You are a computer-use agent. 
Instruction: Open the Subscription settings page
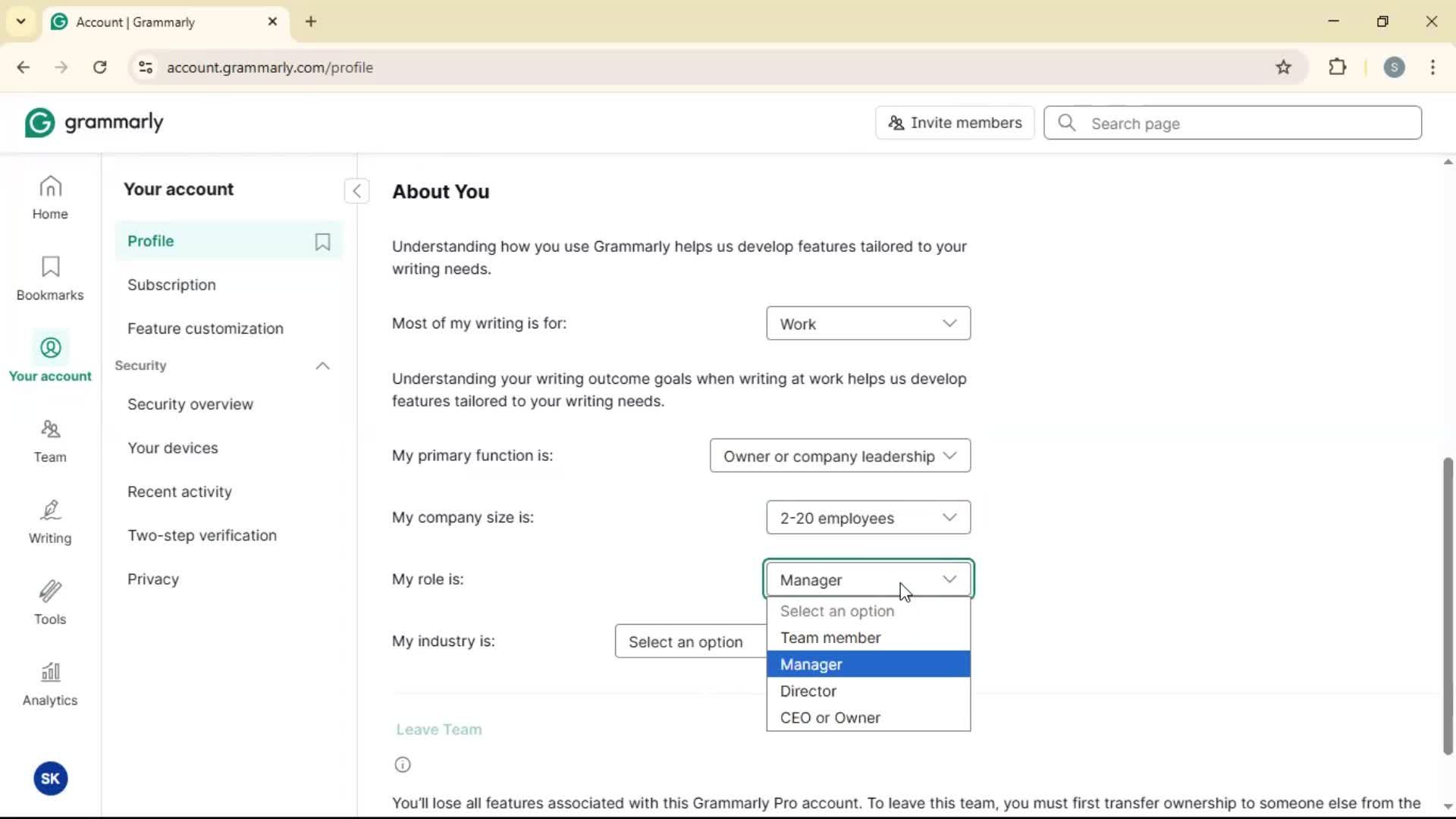click(171, 285)
